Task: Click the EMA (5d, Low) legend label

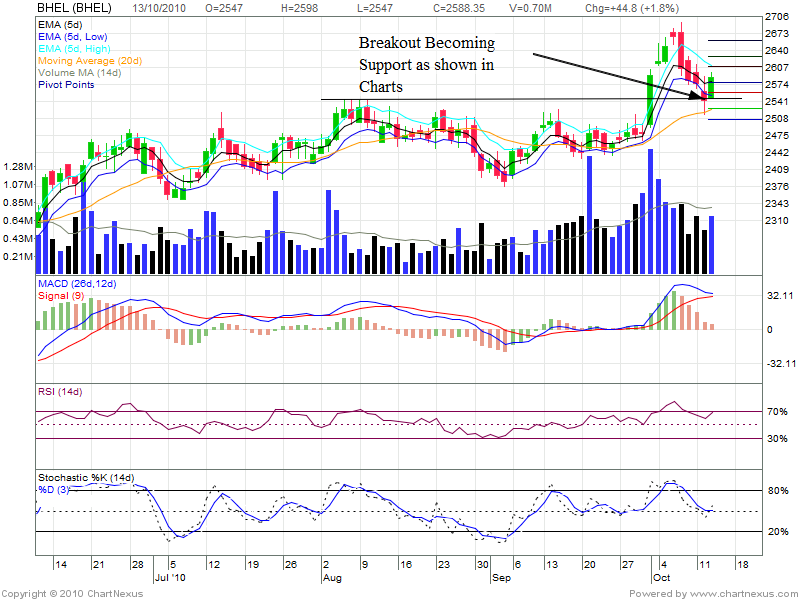Action: click(75, 36)
